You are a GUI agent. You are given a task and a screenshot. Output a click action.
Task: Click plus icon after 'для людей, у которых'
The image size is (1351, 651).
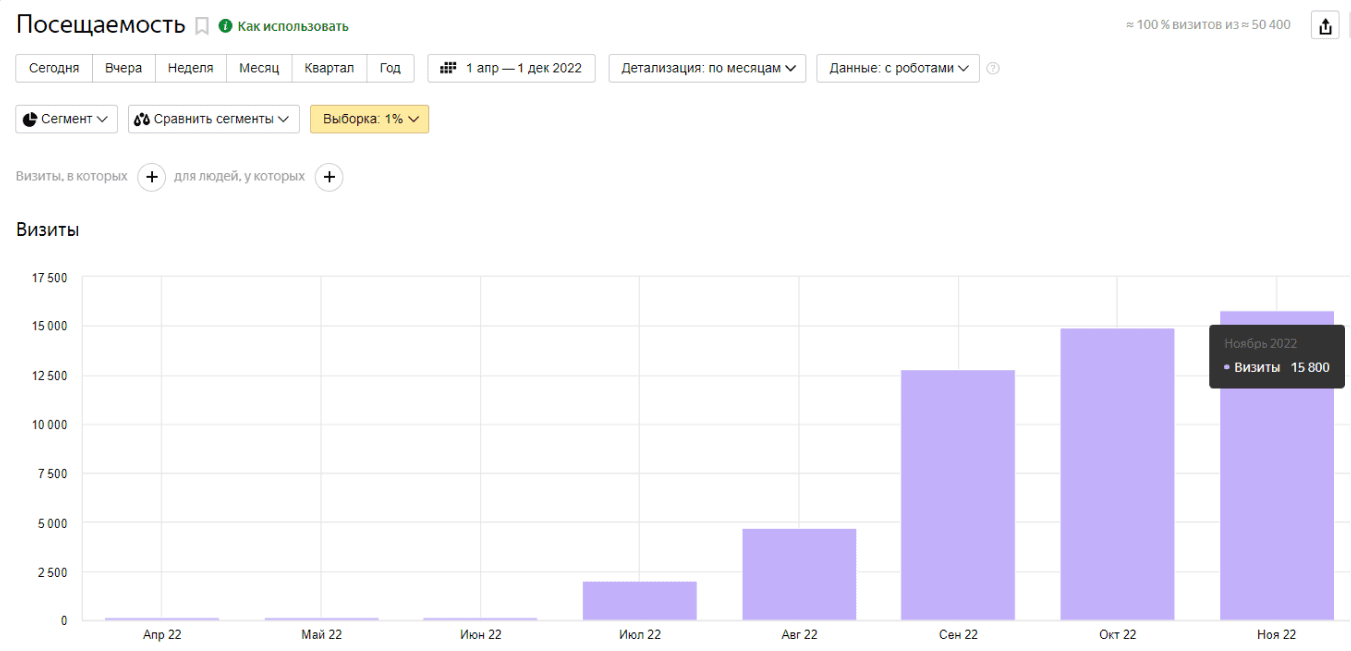(329, 177)
